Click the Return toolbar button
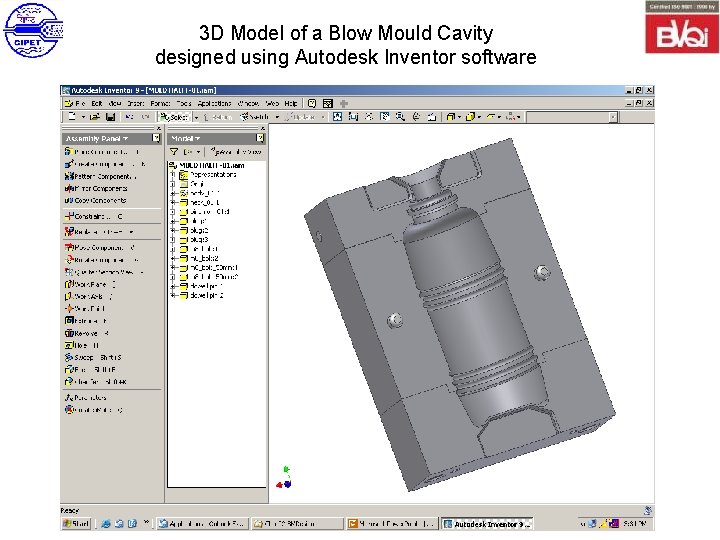This screenshot has height=540, width=720. 218,117
